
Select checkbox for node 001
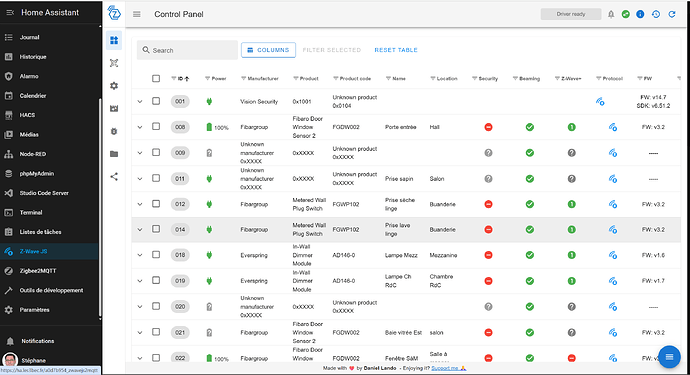156,101
